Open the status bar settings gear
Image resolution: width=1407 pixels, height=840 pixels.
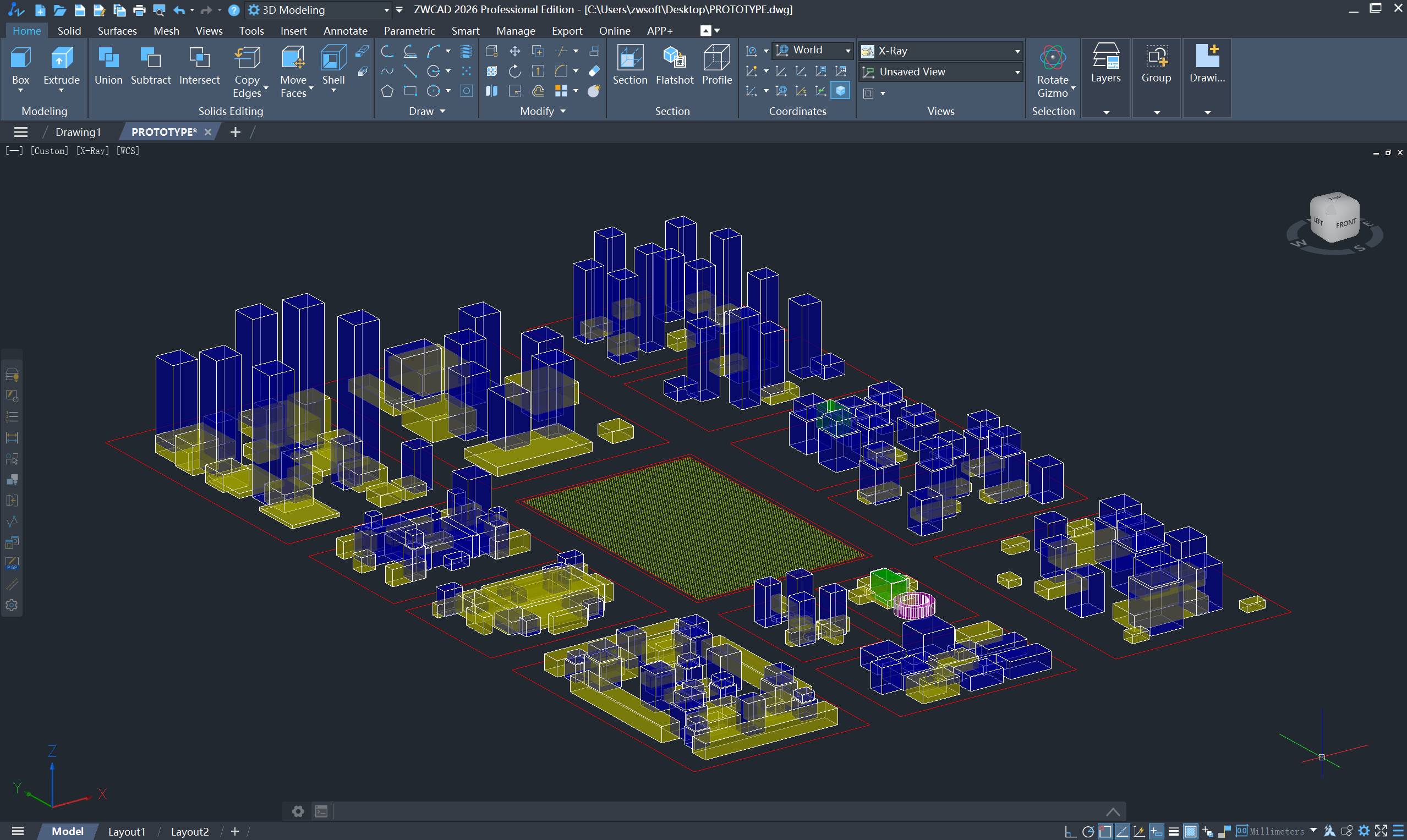[1365, 831]
